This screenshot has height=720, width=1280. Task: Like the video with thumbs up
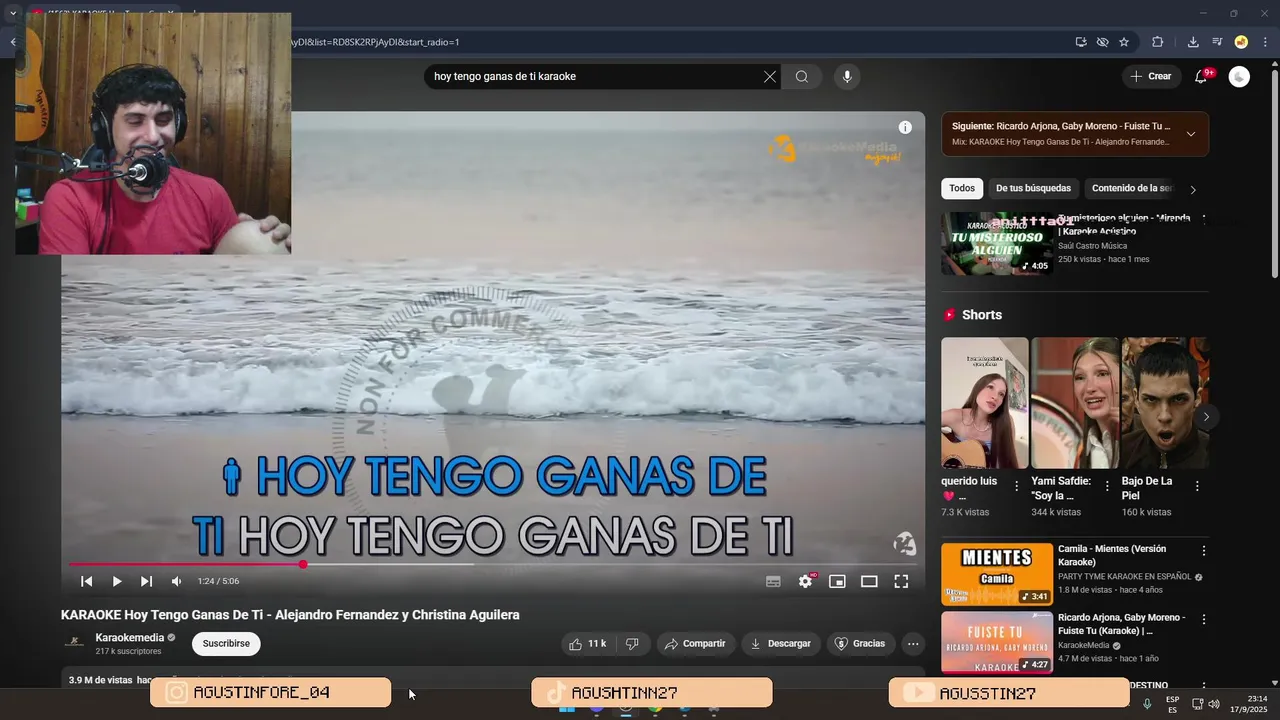tap(587, 643)
